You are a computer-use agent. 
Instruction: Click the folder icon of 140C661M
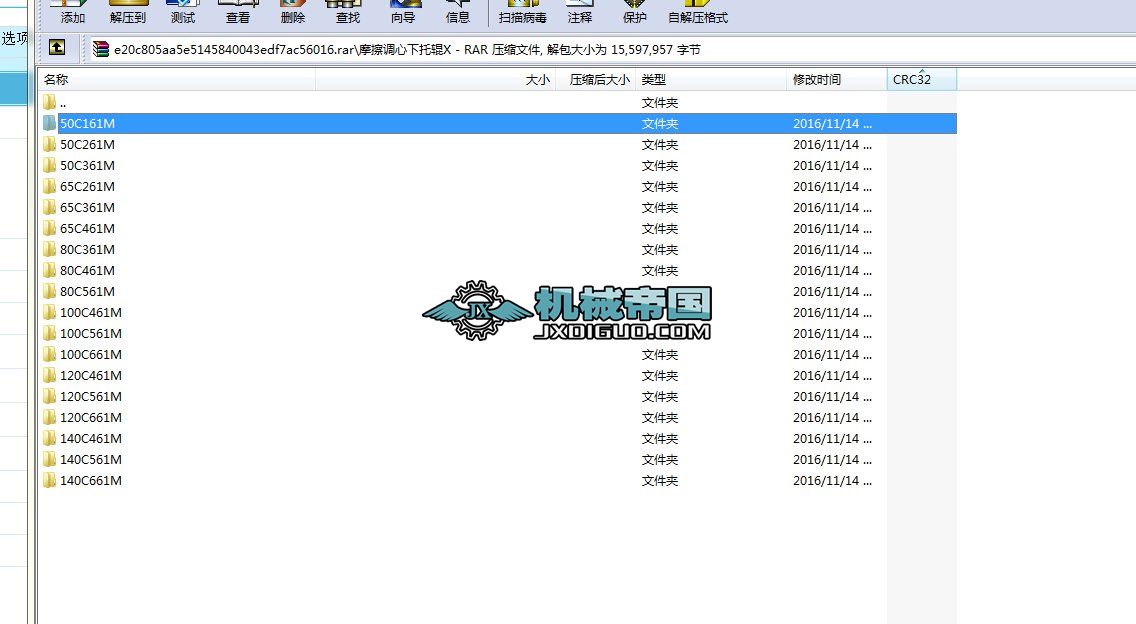tap(49, 481)
